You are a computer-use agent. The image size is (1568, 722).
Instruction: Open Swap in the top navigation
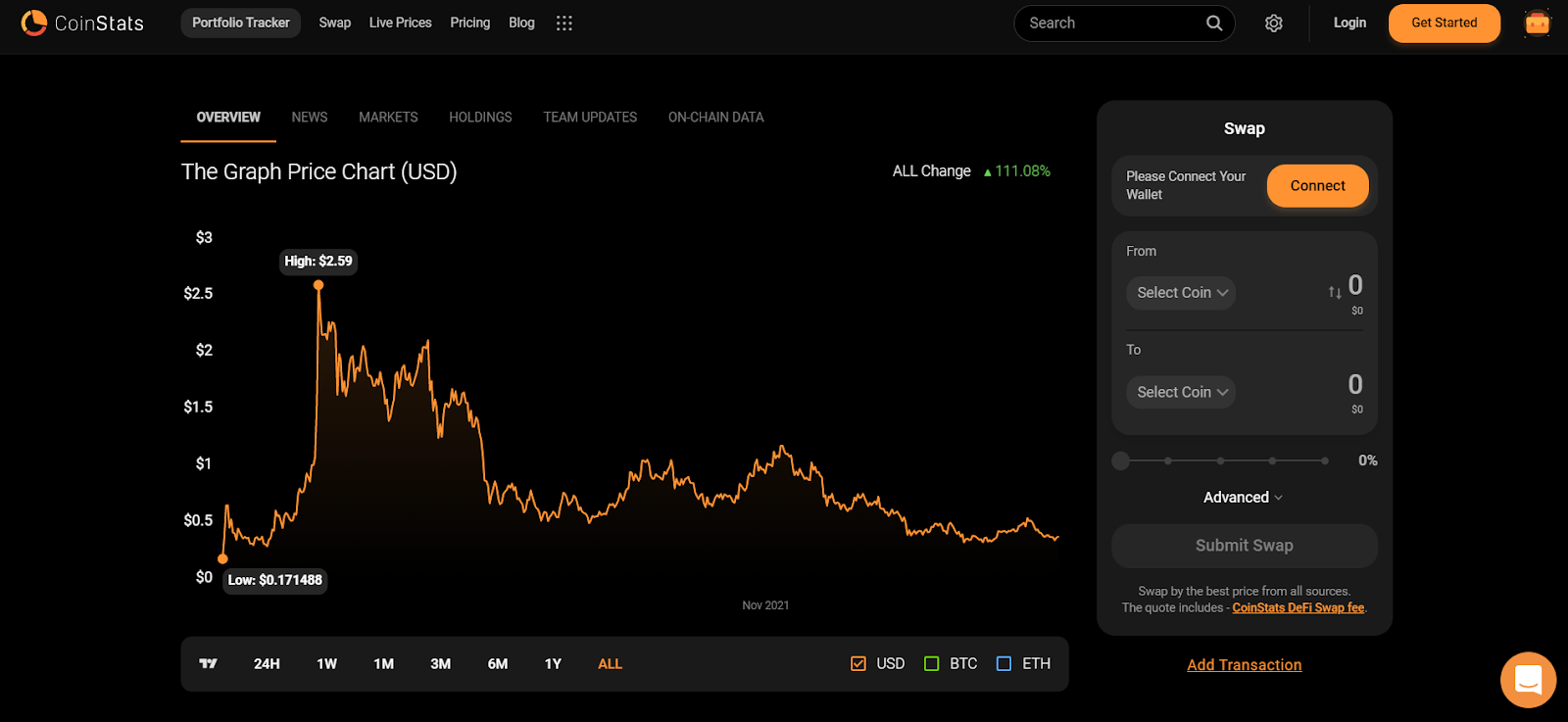coord(335,23)
